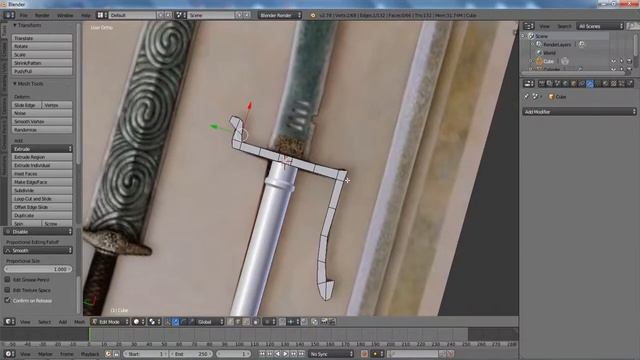Click Extrude Region button
Screen dimensions: 640x360
tap(42, 157)
